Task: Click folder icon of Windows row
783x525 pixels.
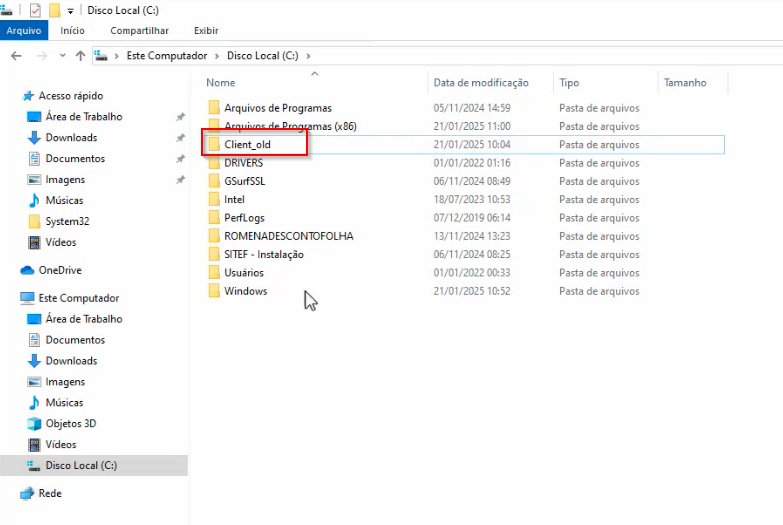Action: 214,291
